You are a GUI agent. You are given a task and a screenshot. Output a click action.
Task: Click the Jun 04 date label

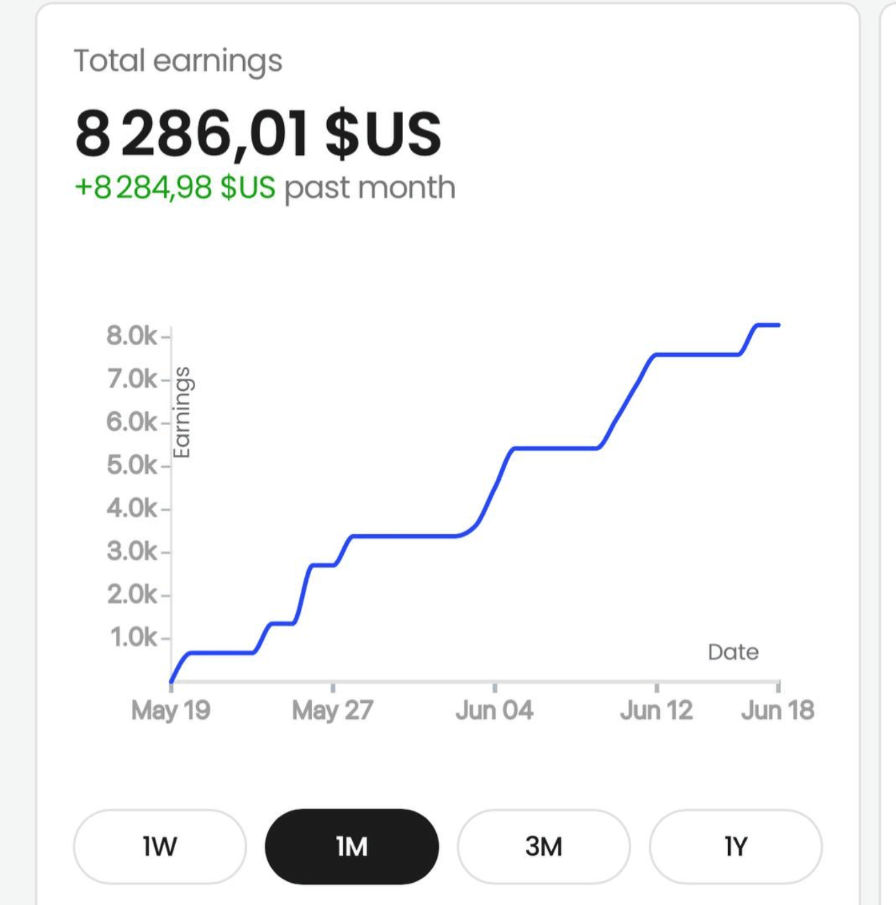(494, 711)
